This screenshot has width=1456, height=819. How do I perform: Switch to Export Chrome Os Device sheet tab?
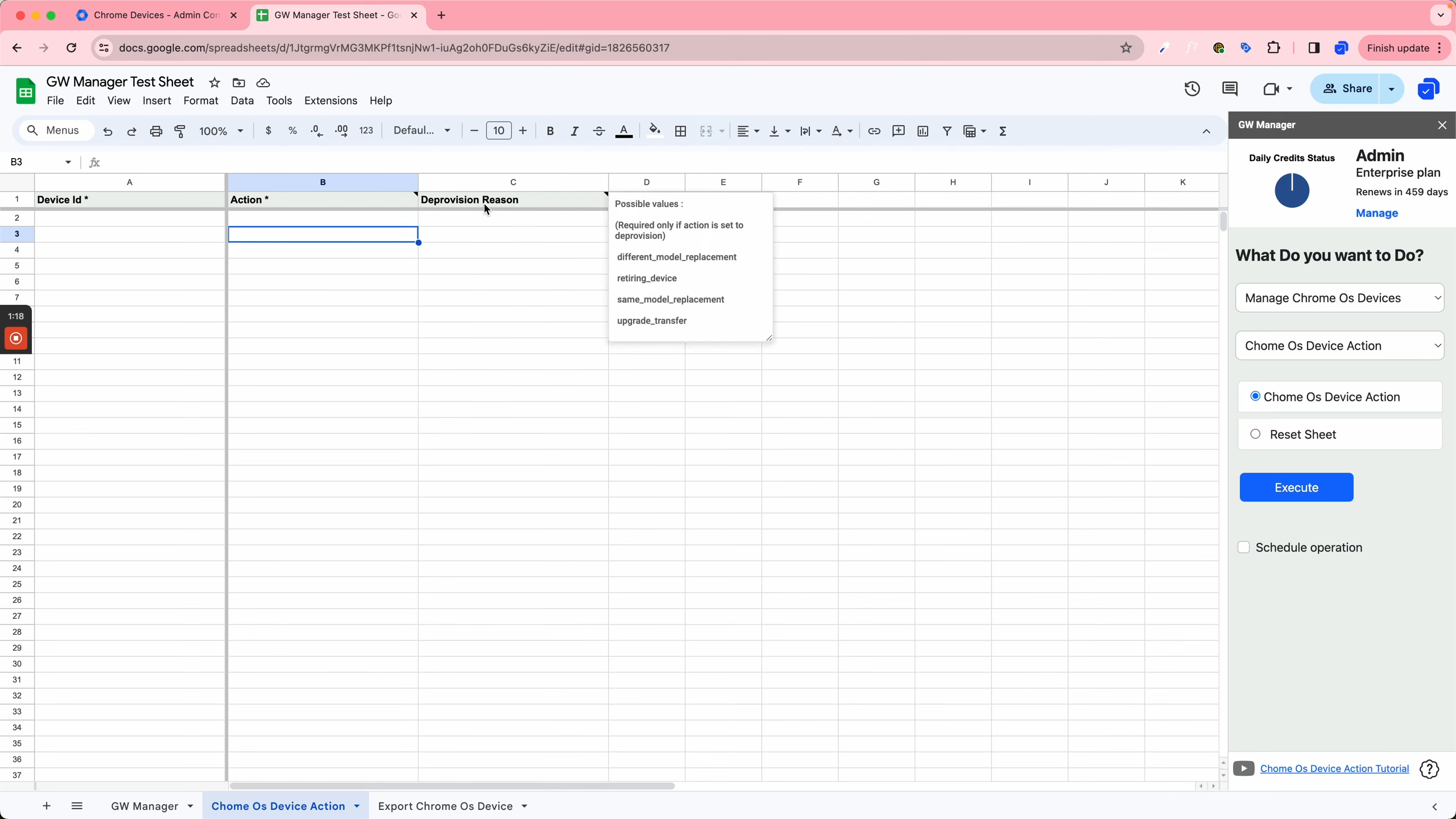click(445, 806)
